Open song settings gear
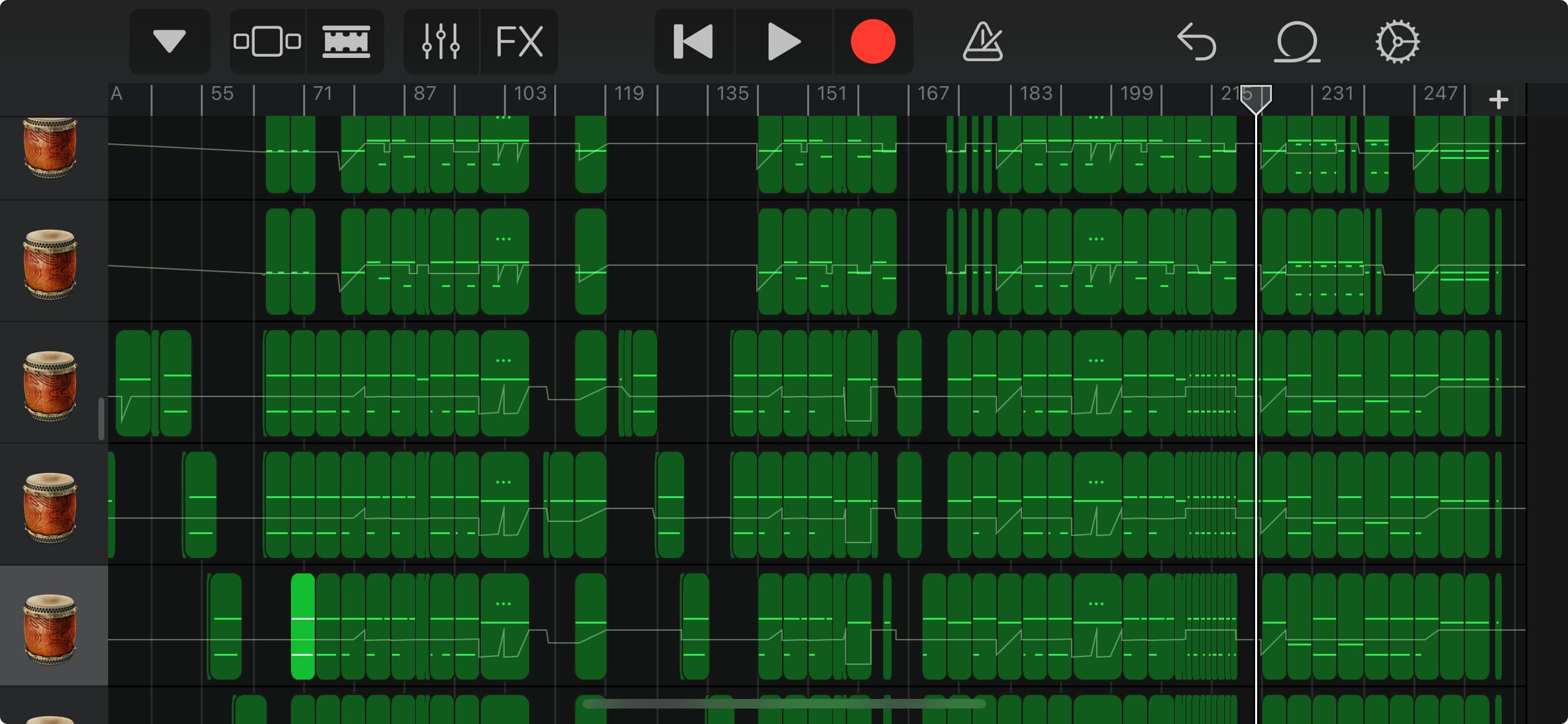This screenshot has width=1568, height=724. [1397, 42]
